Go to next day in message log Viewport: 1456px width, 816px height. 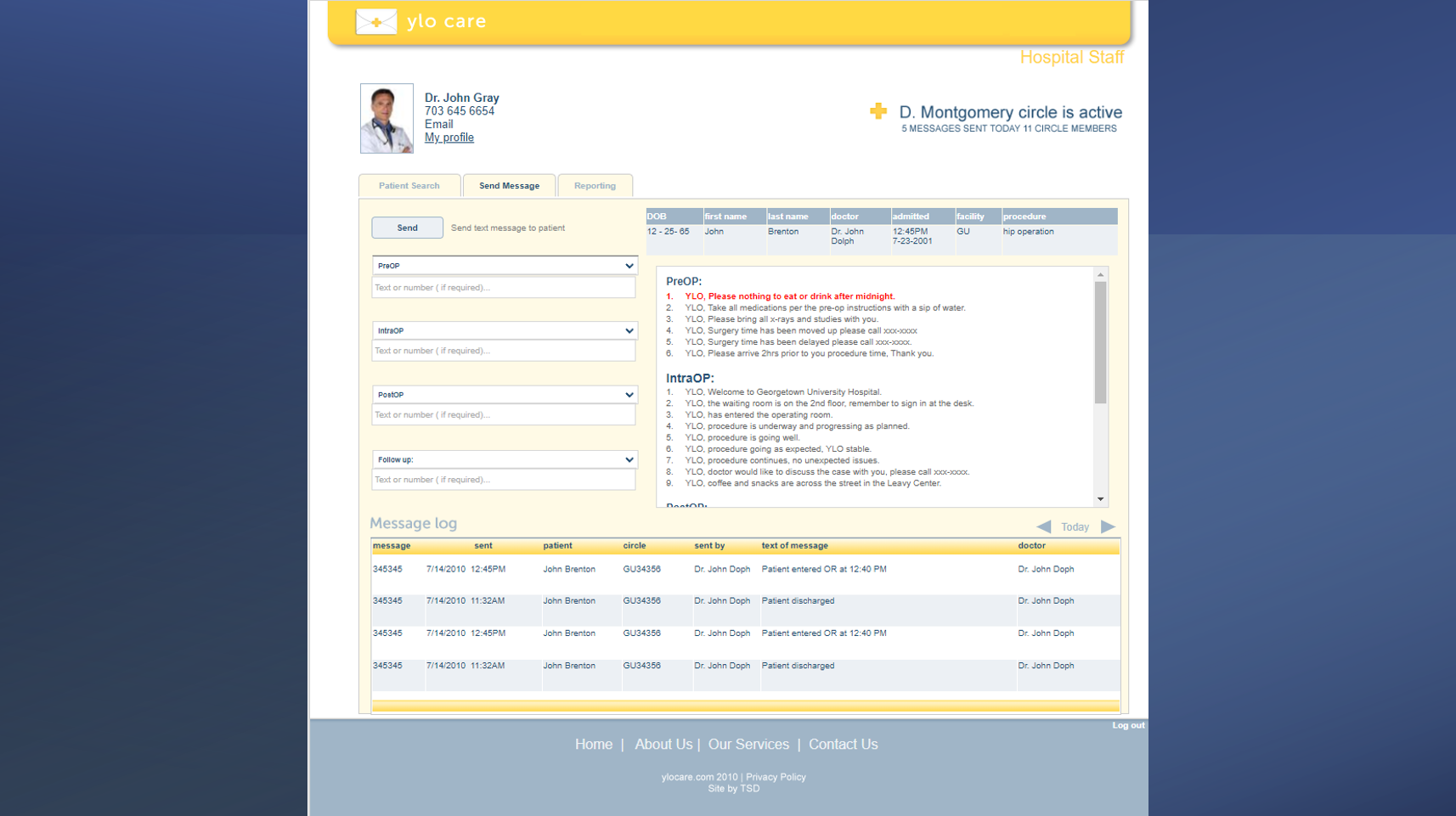tap(1108, 527)
